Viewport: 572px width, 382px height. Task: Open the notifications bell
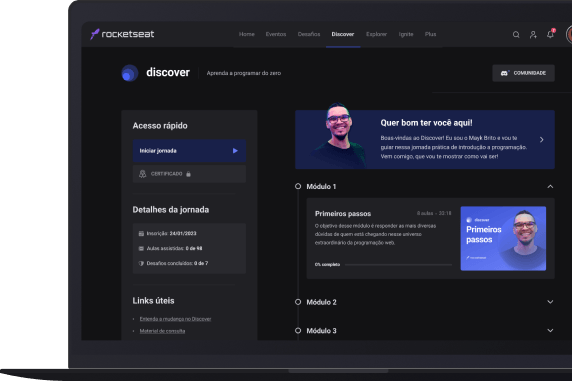point(550,34)
